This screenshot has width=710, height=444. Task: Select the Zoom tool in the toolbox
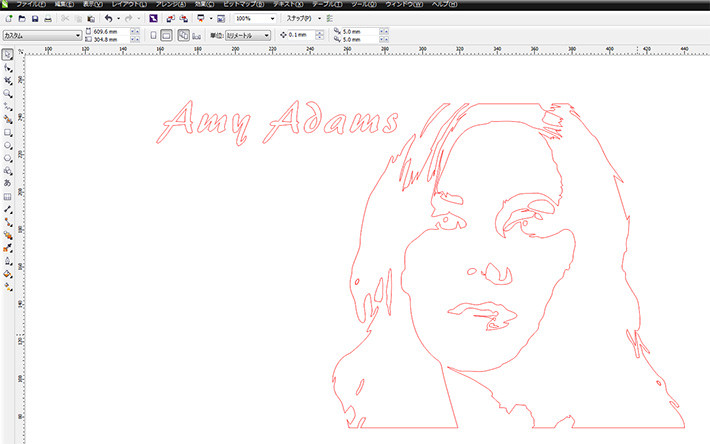8,94
